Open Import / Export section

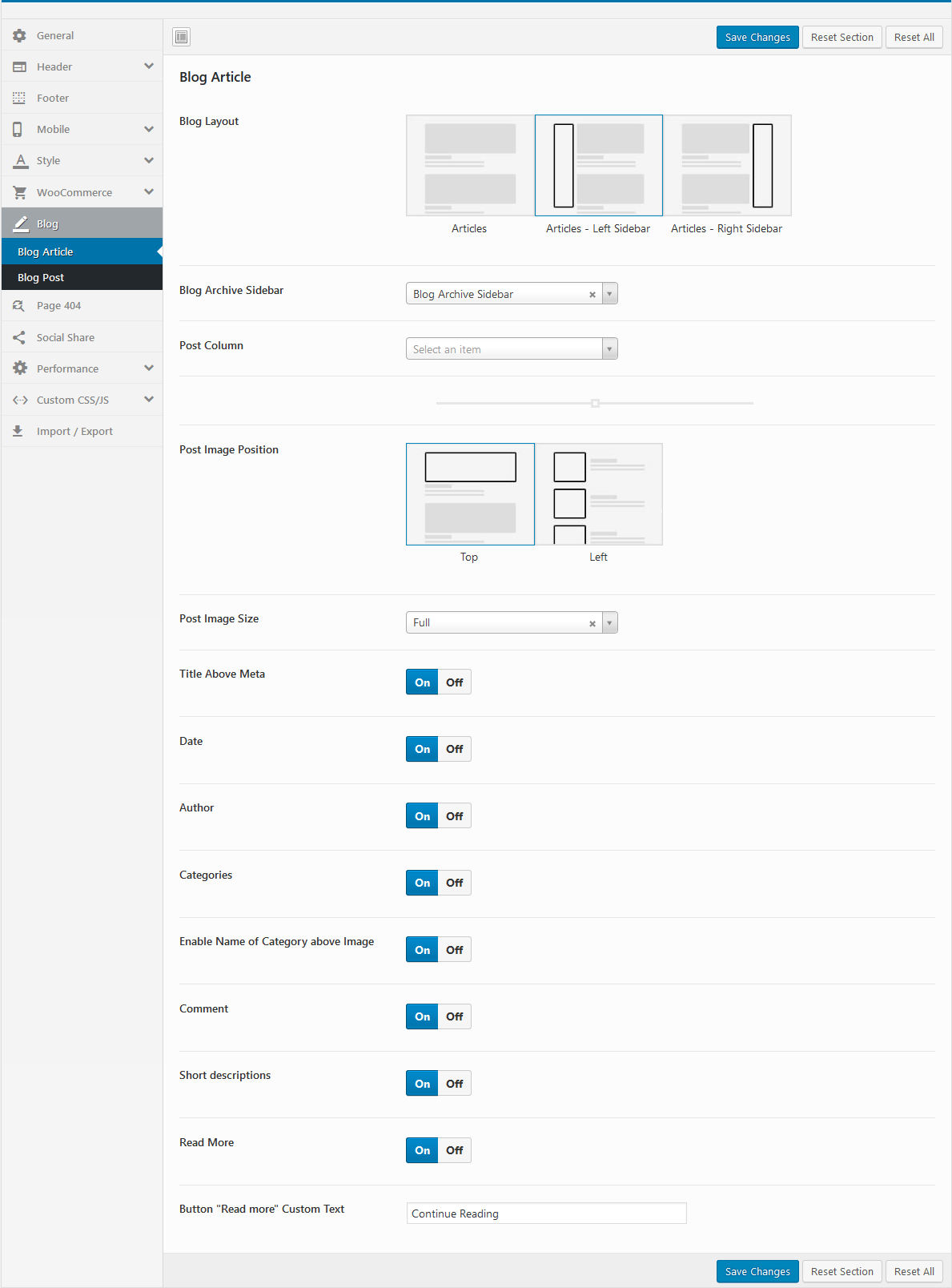coord(82,431)
